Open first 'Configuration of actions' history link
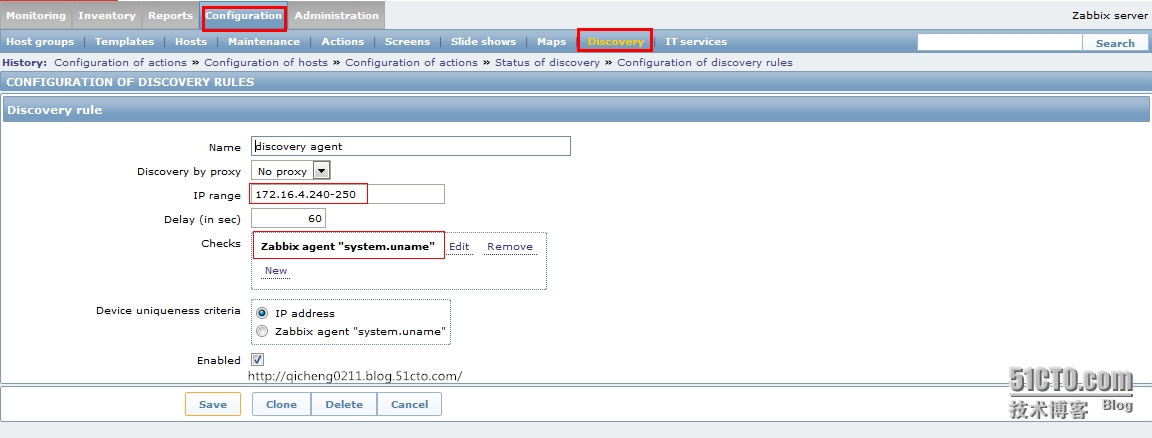 click(x=120, y=62)
